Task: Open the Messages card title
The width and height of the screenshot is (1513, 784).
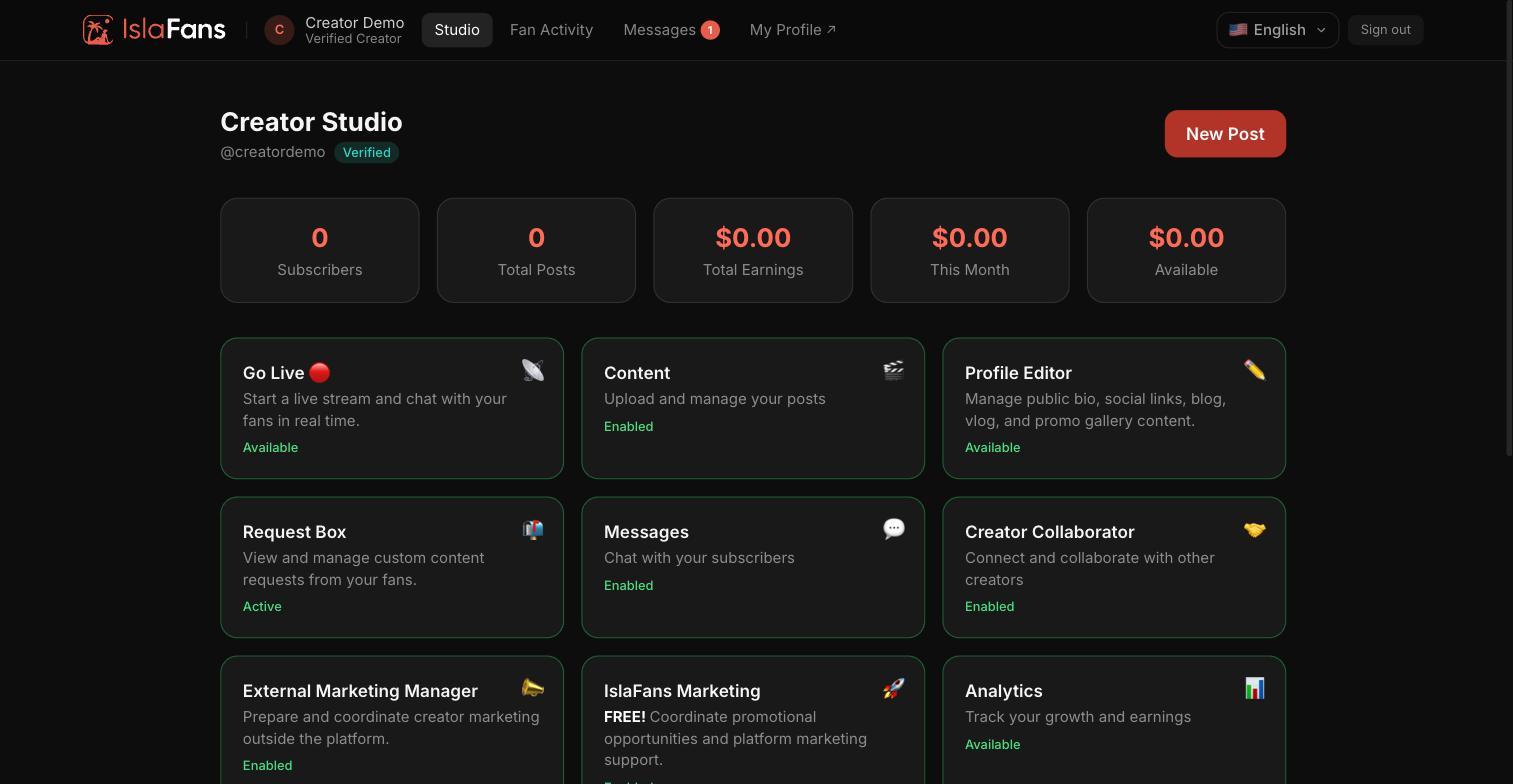Action: point(646,532)
